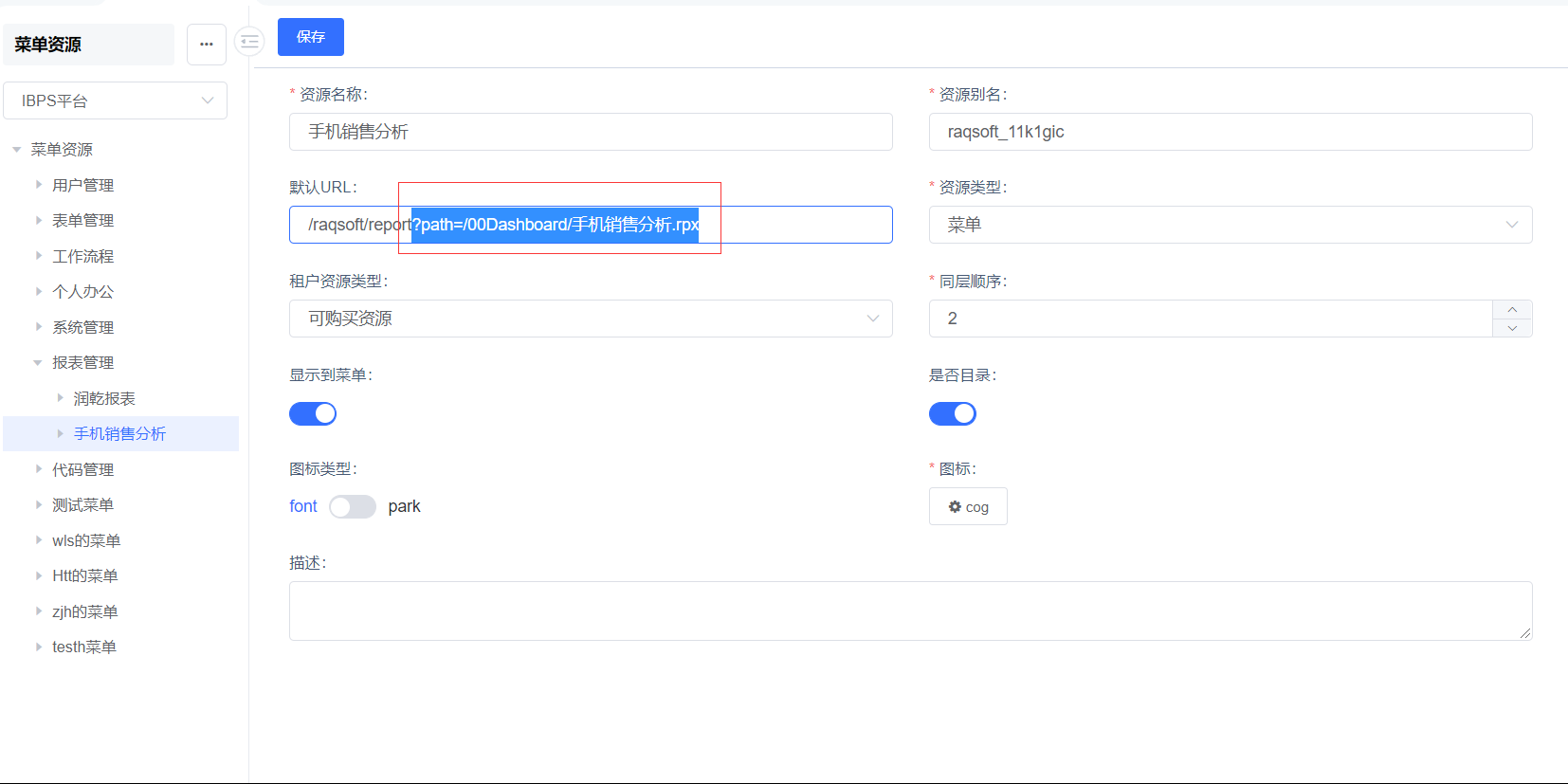The image size is (1568, 784).
Task: Select 润乾报表 in the menu tree
Action: click(x=104, y=398)
